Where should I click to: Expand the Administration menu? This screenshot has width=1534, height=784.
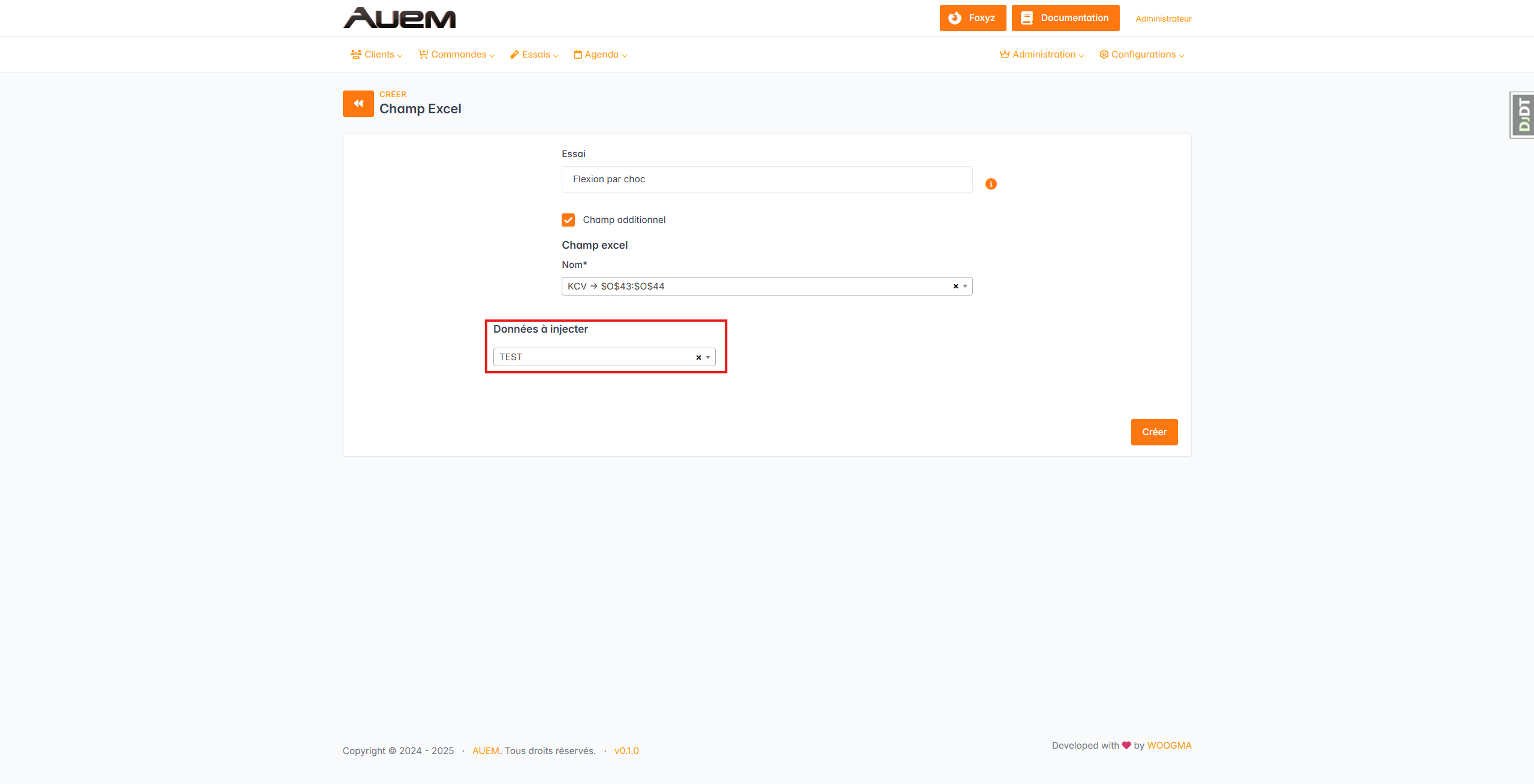[x=1042, y=55]
